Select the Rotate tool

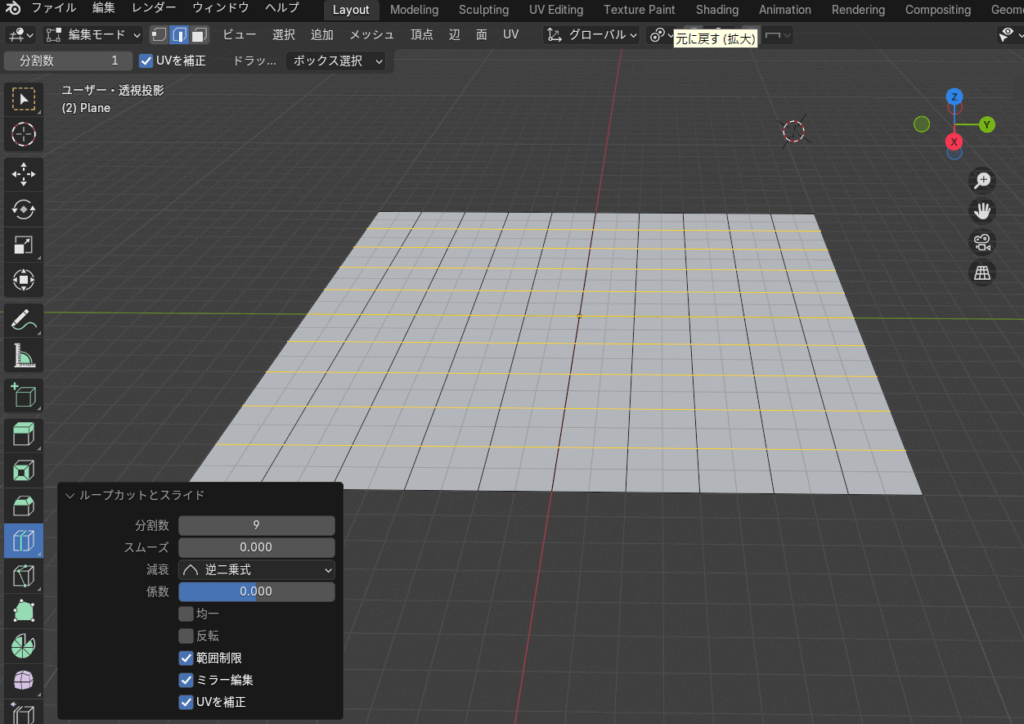point(23,209)
